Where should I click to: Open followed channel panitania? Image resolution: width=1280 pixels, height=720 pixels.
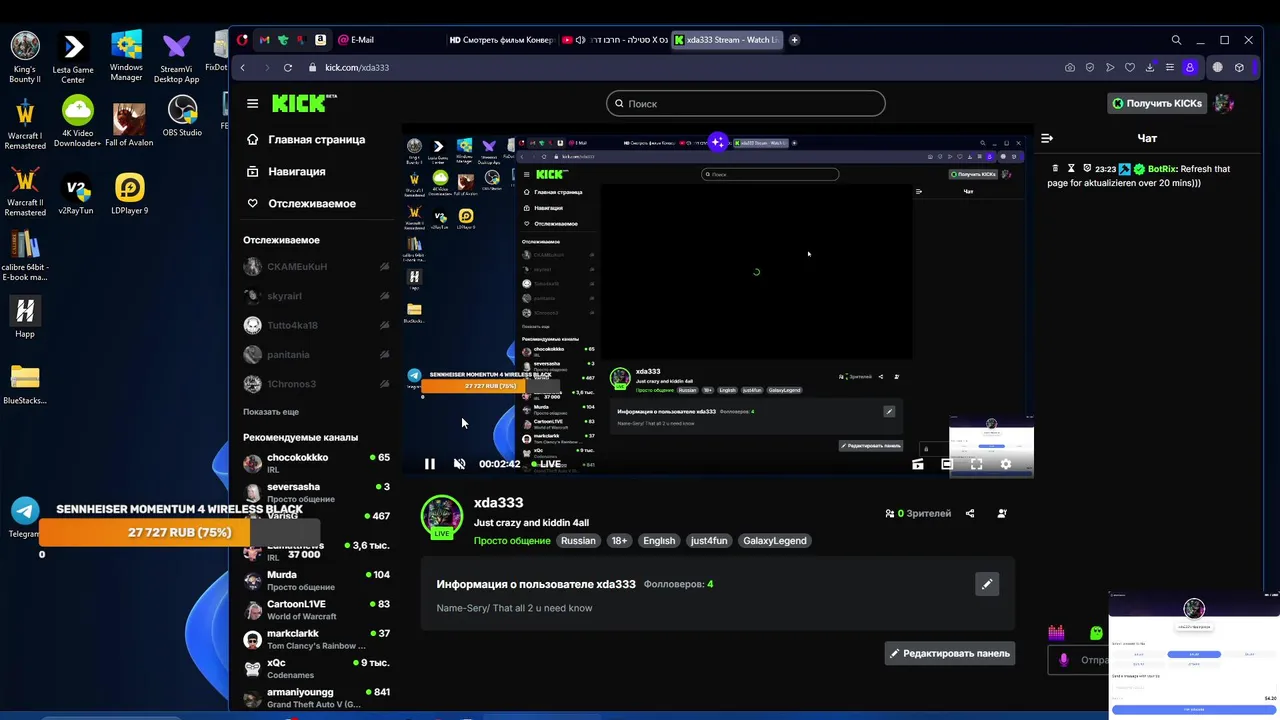tap(316, 354)
